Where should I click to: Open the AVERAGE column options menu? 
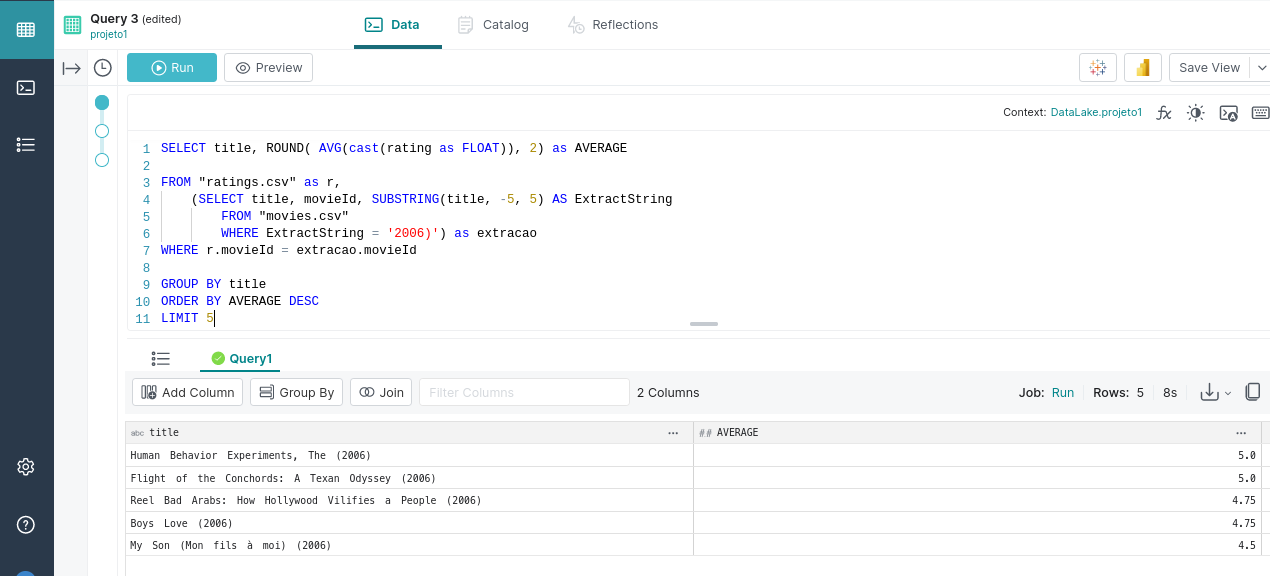click(1241, 432)
